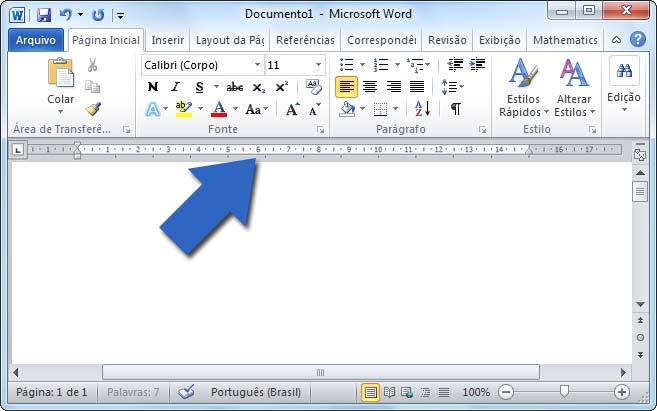Switch to the Exibição tab
Image resolution: width=657 pixels, height=411 pixels.
tap(499, 40)
